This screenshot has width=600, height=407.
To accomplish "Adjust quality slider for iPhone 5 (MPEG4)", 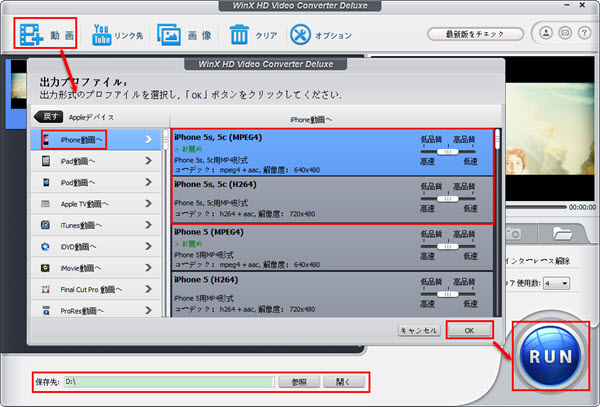I will tap(448, 247).
